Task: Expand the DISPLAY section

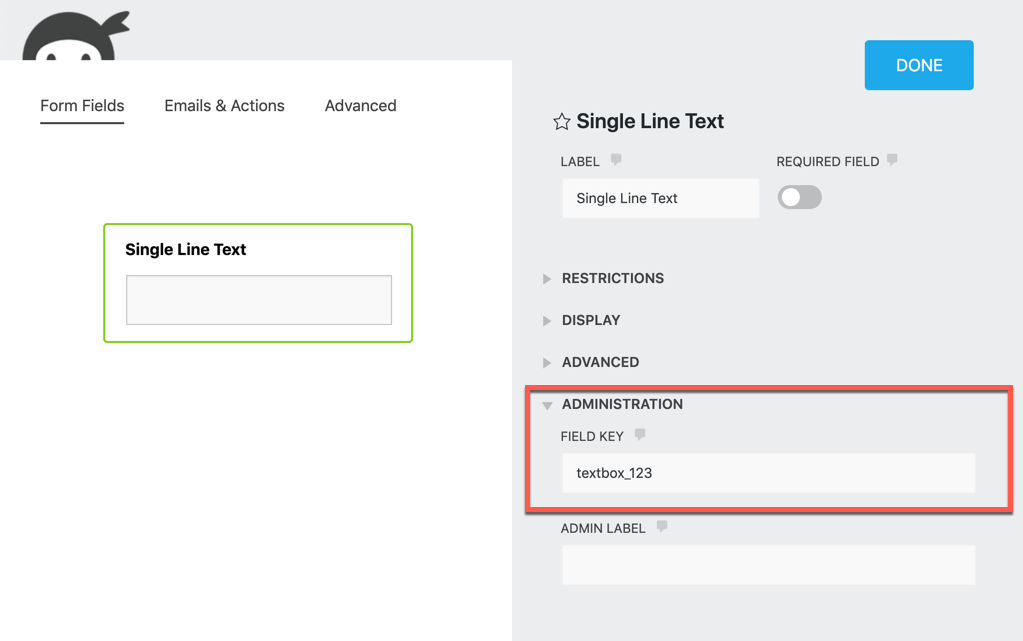Action: [x=590, y=320]
